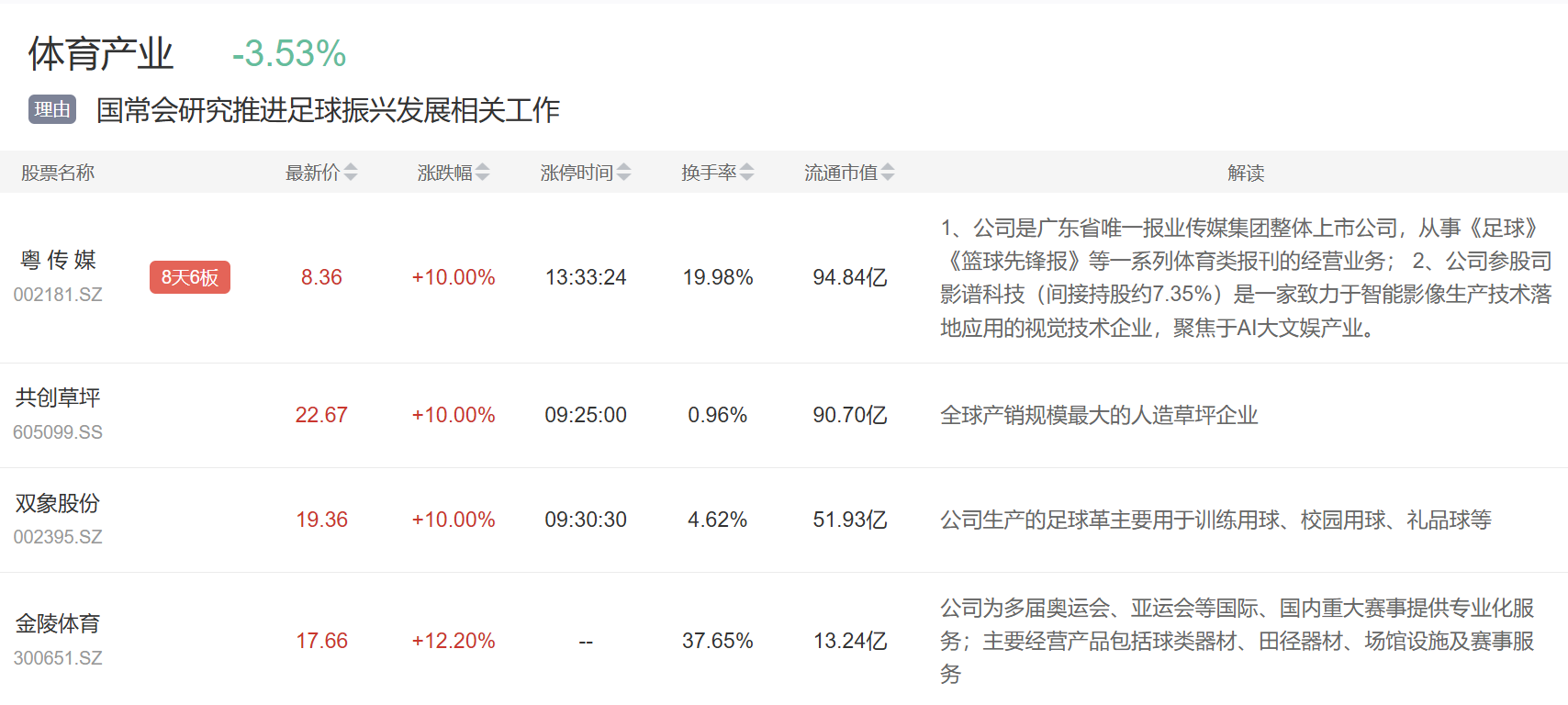Open 共创草坪 stock details
This screenshot has height=705, width=1568.
point(58,397)
